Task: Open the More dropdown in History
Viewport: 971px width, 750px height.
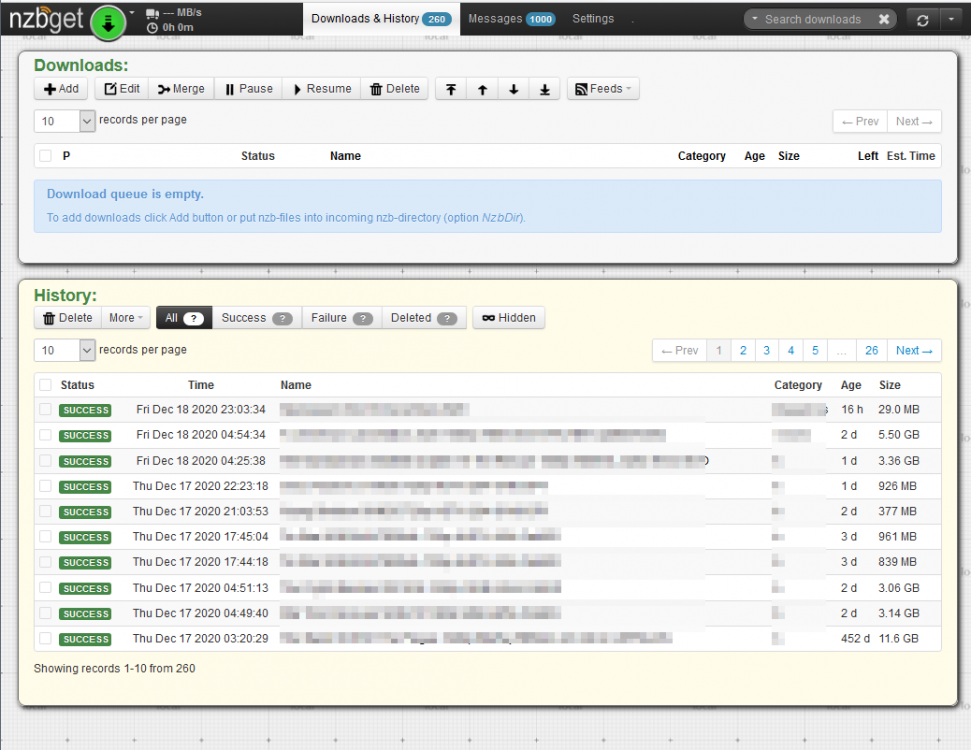Action: 126,318
